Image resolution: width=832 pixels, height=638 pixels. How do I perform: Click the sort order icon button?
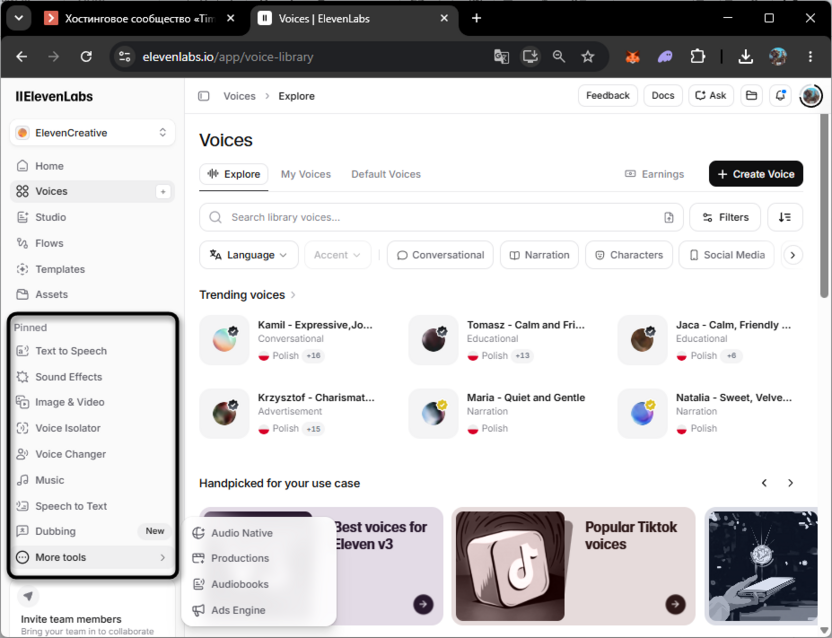[785, 217]
